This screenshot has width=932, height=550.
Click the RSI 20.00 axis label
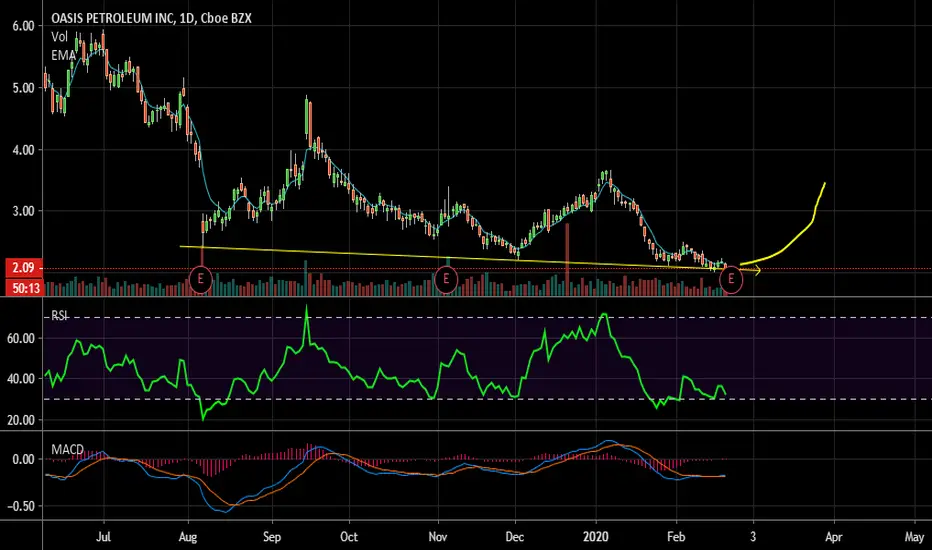click(x=21, y=420)
